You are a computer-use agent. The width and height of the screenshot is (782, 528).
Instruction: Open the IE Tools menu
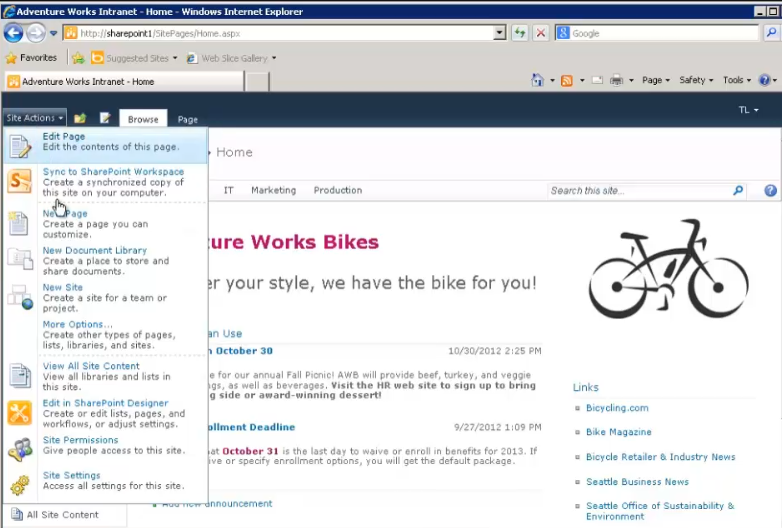[737, 80]
